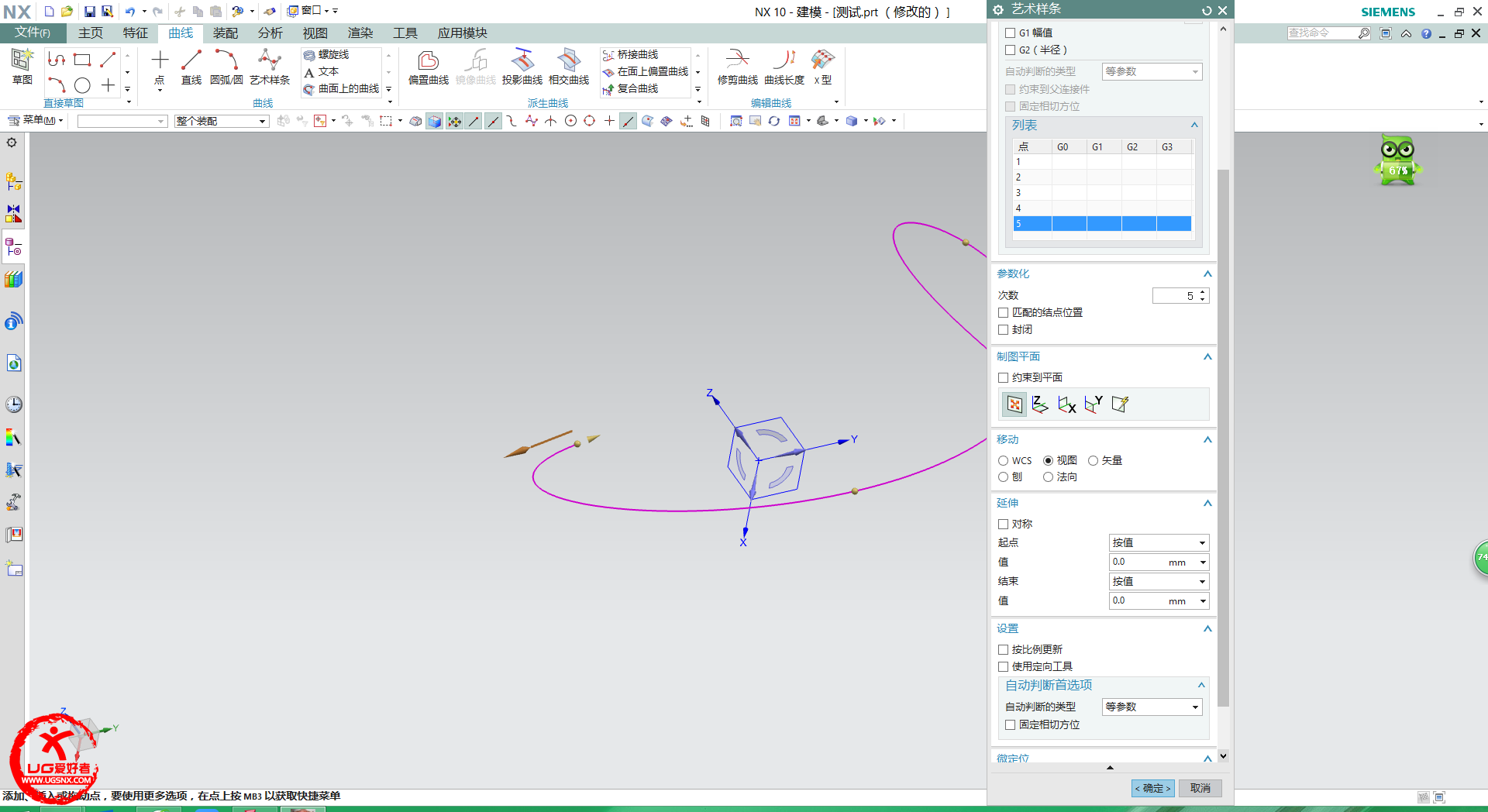Screen dimensions: 1488x812
Task: Confirm with the 确定 button
Action: (x=1152, y=788)
